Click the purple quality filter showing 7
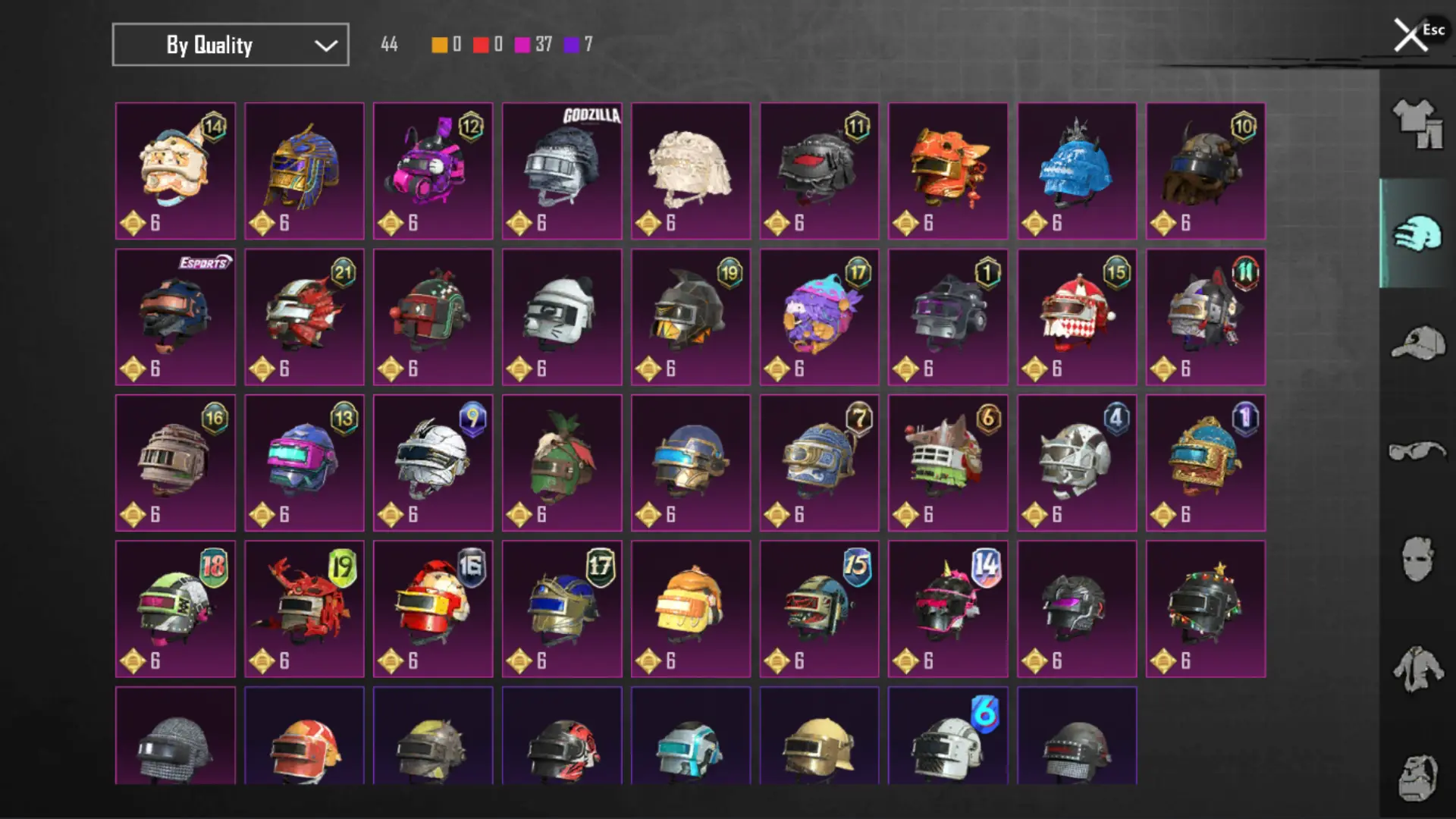 [579, 45]
